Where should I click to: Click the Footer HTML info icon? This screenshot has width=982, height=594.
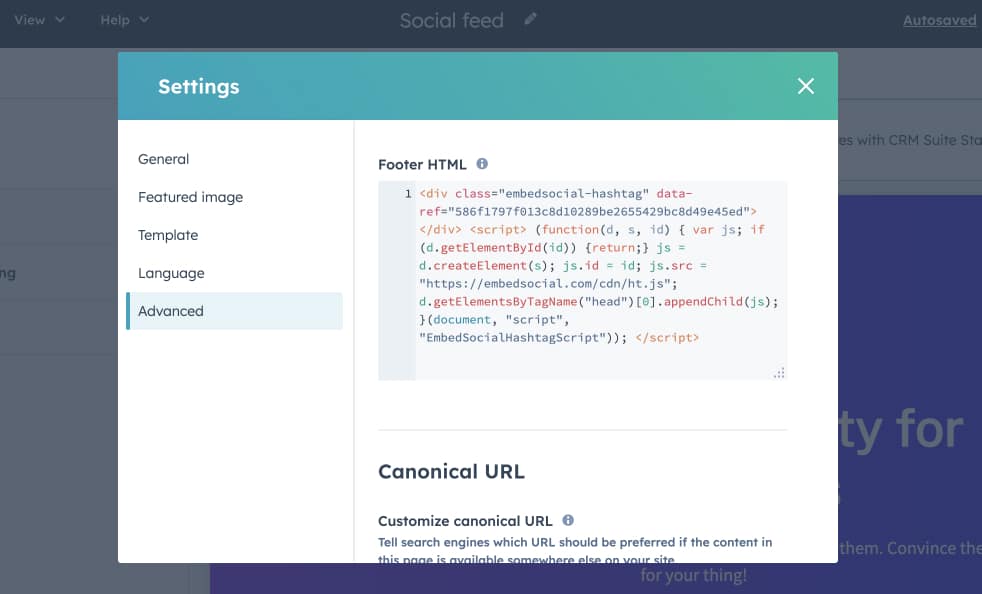[482, 164]
